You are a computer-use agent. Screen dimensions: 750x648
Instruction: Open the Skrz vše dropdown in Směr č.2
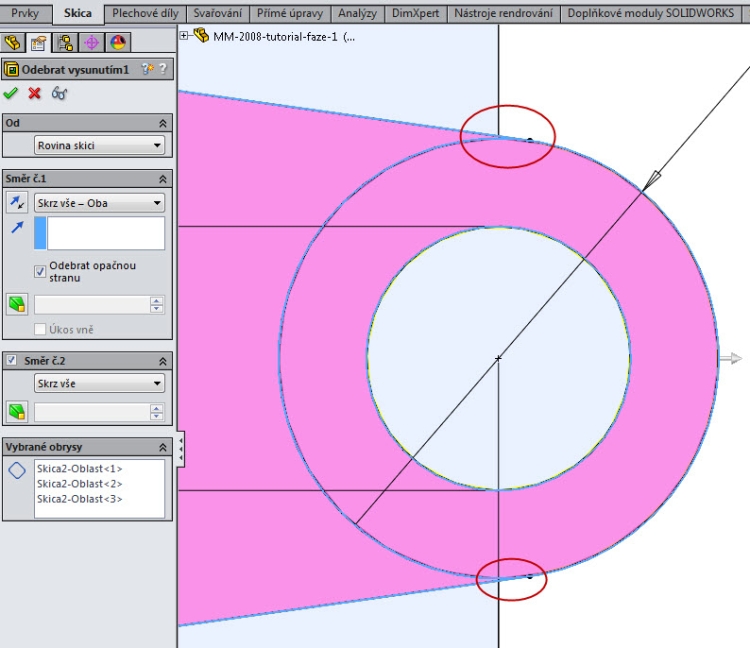click(99, 383)
